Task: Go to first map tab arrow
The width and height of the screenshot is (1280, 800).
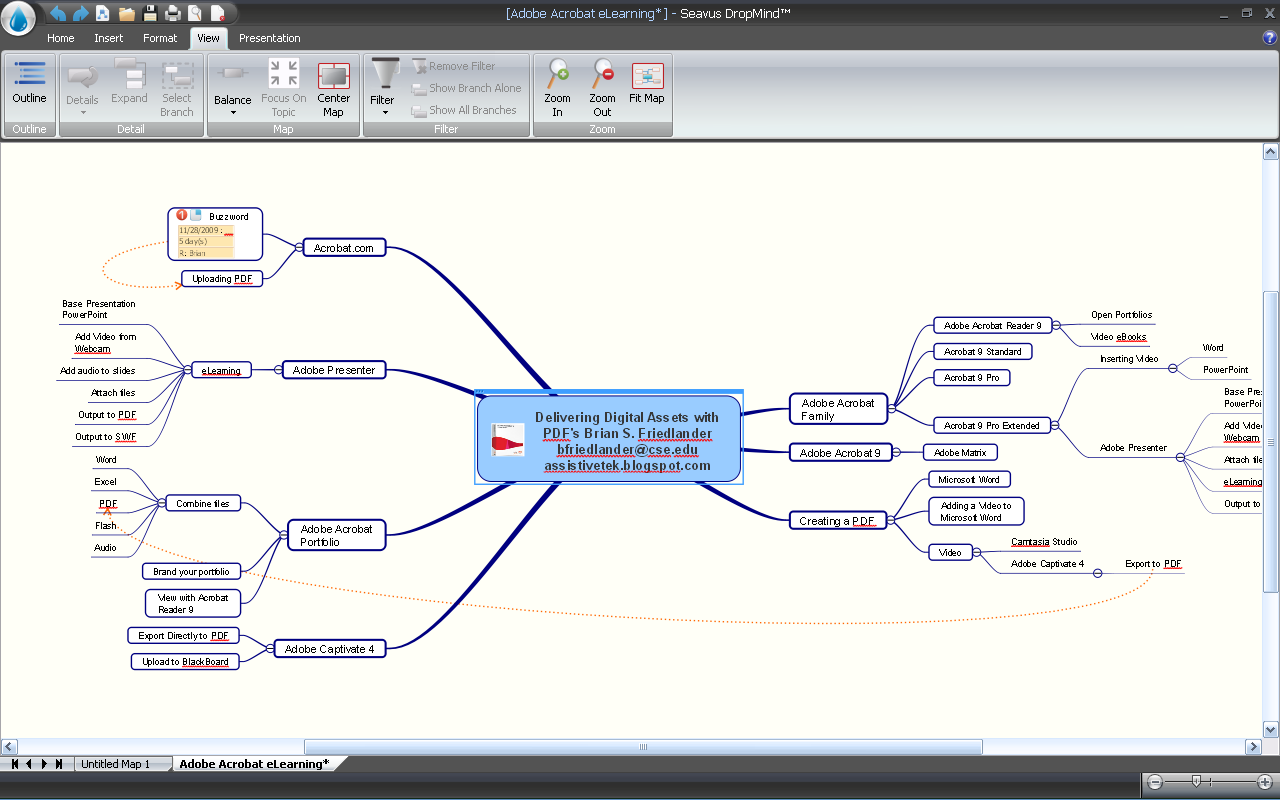Action: (15, 764)
